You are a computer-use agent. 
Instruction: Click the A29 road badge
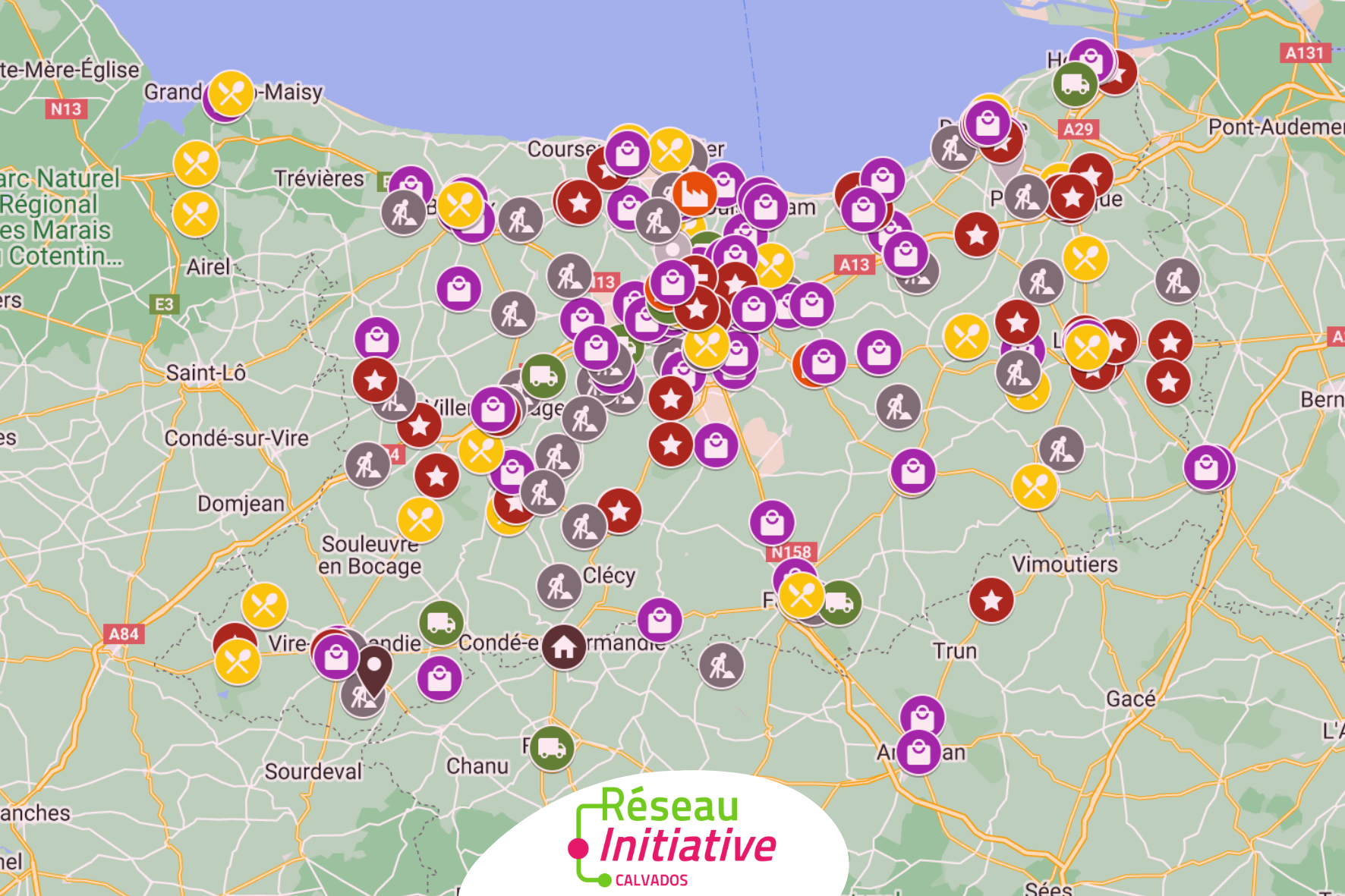(1078, 129)
